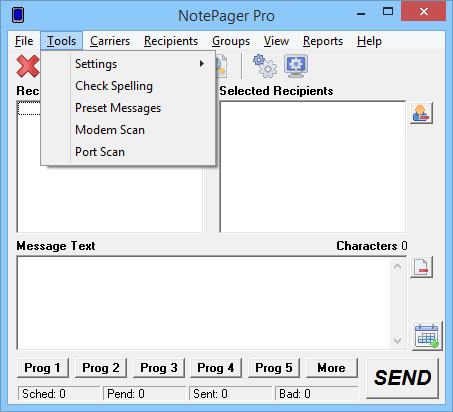Viewport: 453px width, 412px height.
Task: Click the Prog 3 button
Action: [x=159, y=368]
